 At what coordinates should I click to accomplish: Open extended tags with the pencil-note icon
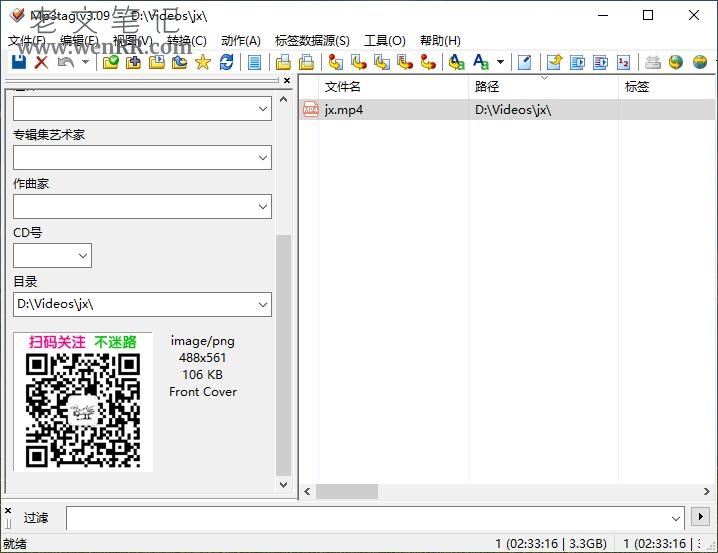[525, 62]
